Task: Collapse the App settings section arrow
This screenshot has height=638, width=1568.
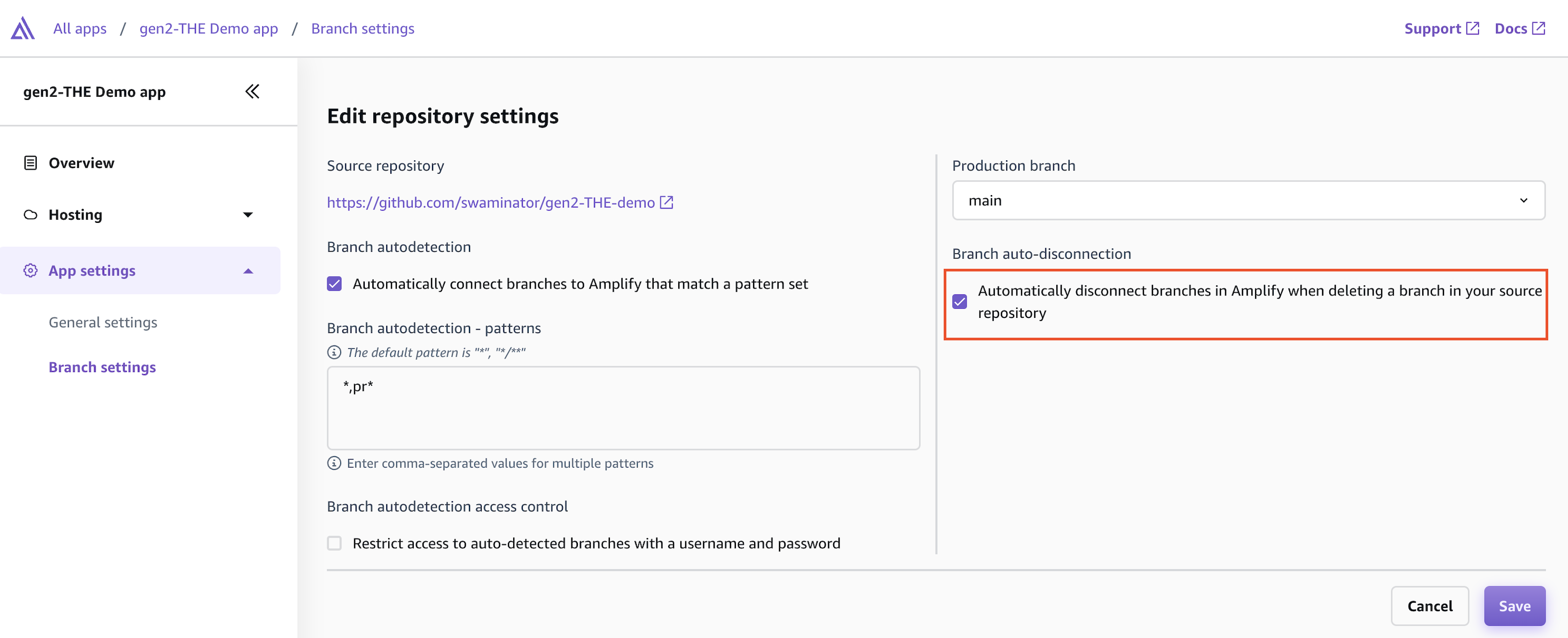Action: [248, 271]
